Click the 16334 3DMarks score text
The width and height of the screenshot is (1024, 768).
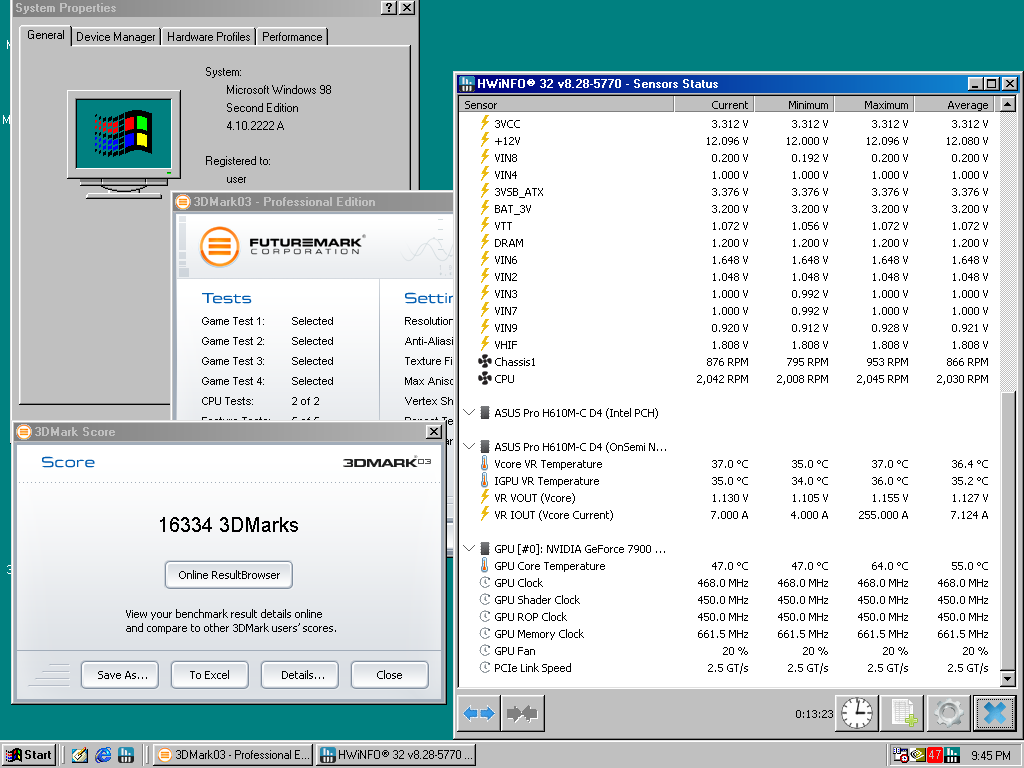pos(229,525)
